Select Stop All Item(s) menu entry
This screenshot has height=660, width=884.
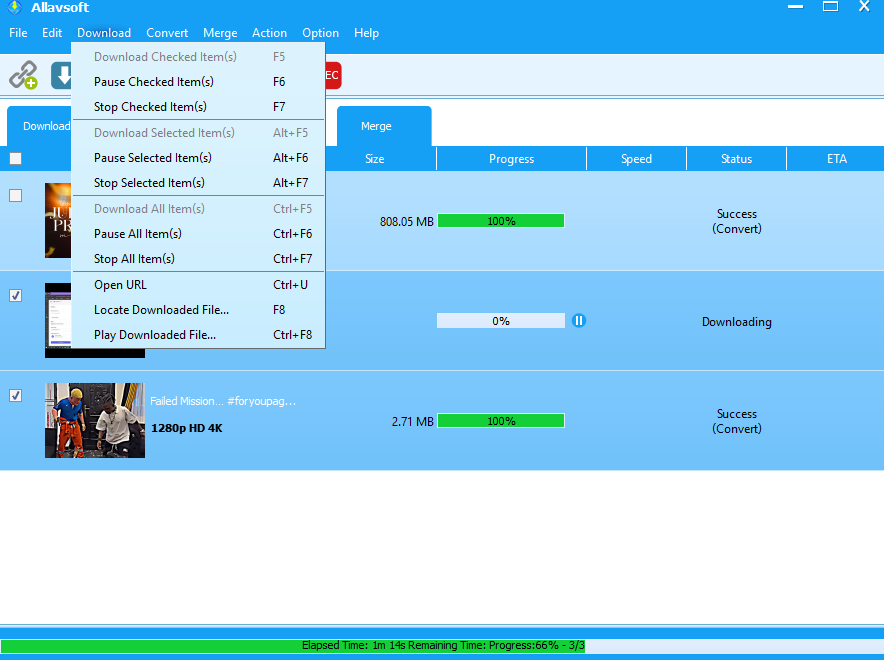click(134, 259)
